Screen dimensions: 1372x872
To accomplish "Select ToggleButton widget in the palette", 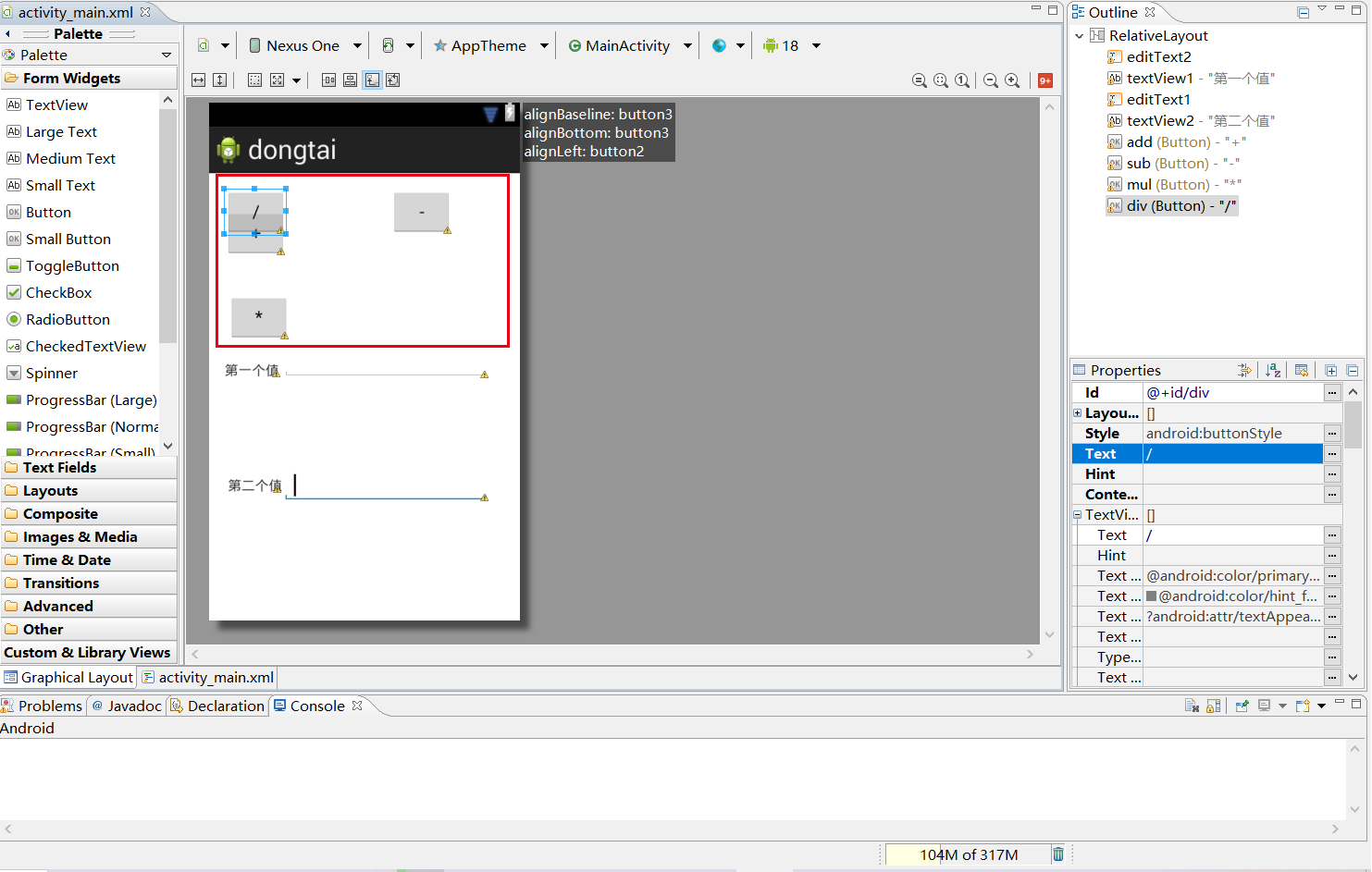I will click(x=72, y=265).
